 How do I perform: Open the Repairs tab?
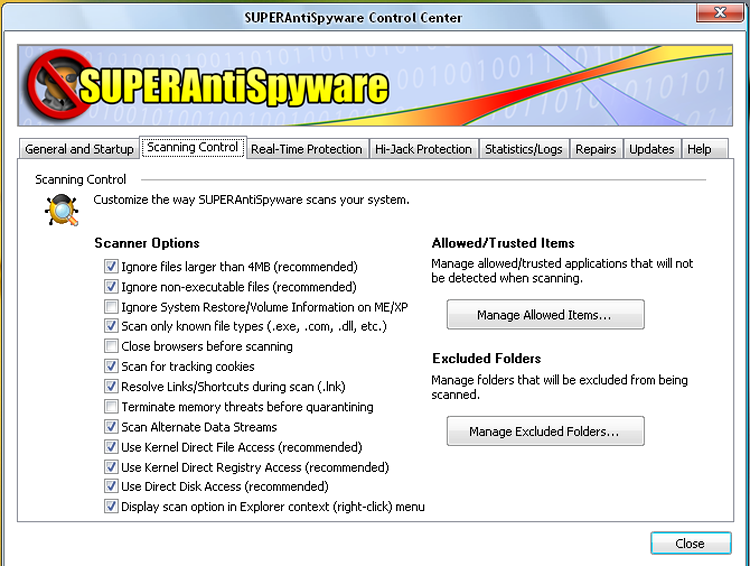click(x=596, y=149)
